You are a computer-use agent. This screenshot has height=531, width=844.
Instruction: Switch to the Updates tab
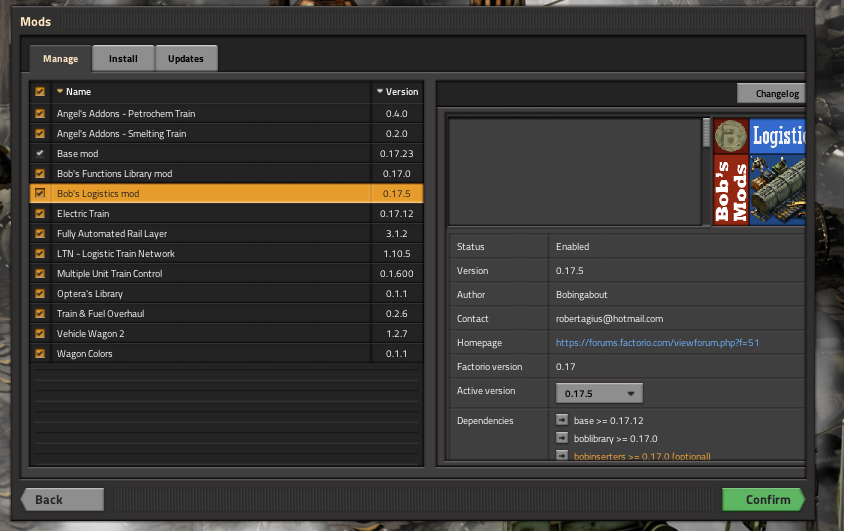pyautogui.click(x=186, y=59)
